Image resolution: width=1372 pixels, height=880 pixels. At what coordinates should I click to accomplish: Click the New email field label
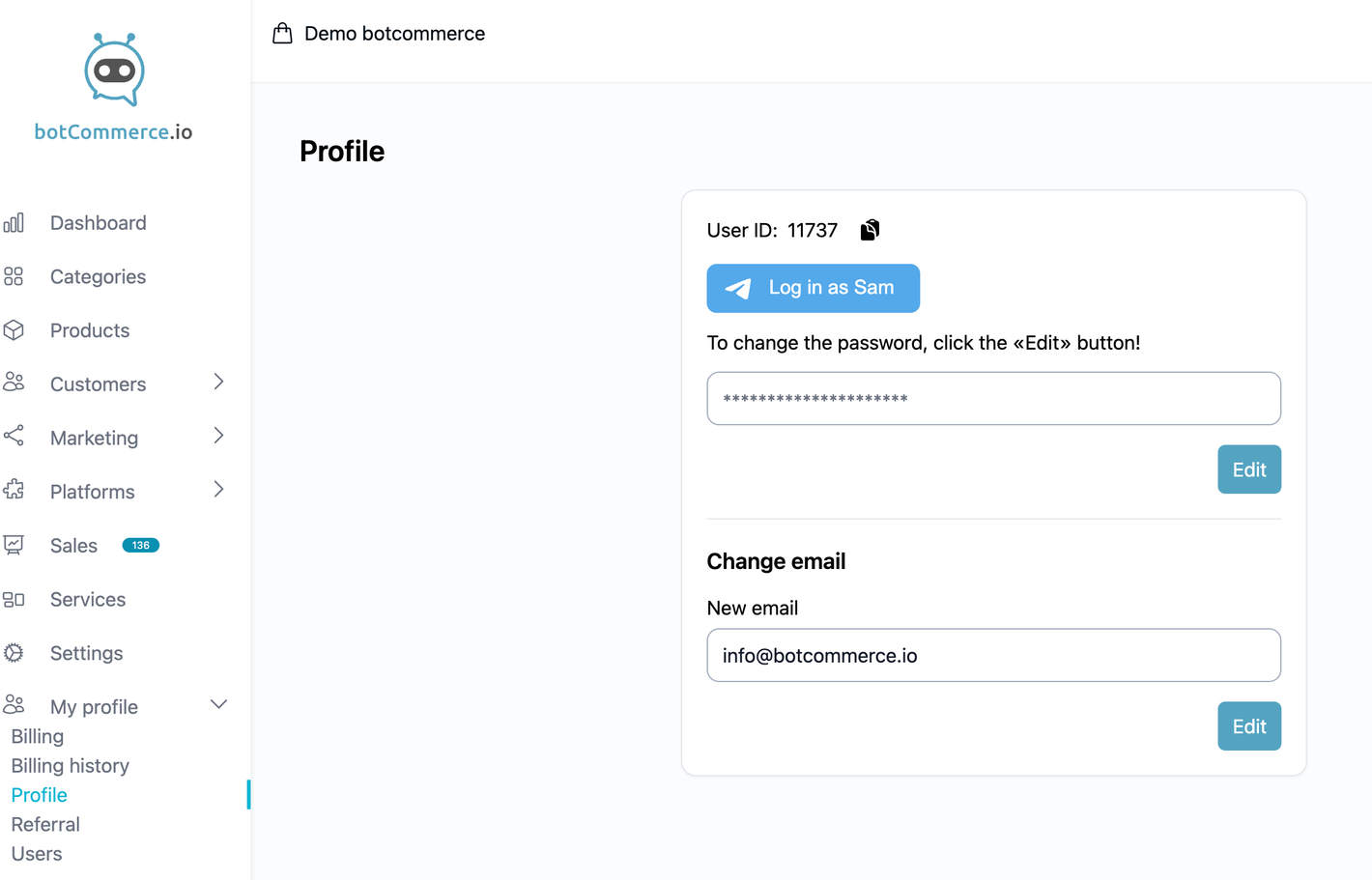752,609
